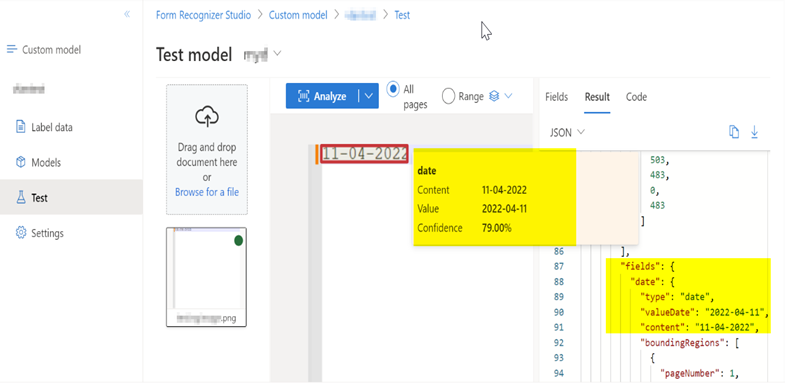Viewport: 785px width, 383px height.
Task: Click the Label data document icon
Action: (x=21, y=127)
